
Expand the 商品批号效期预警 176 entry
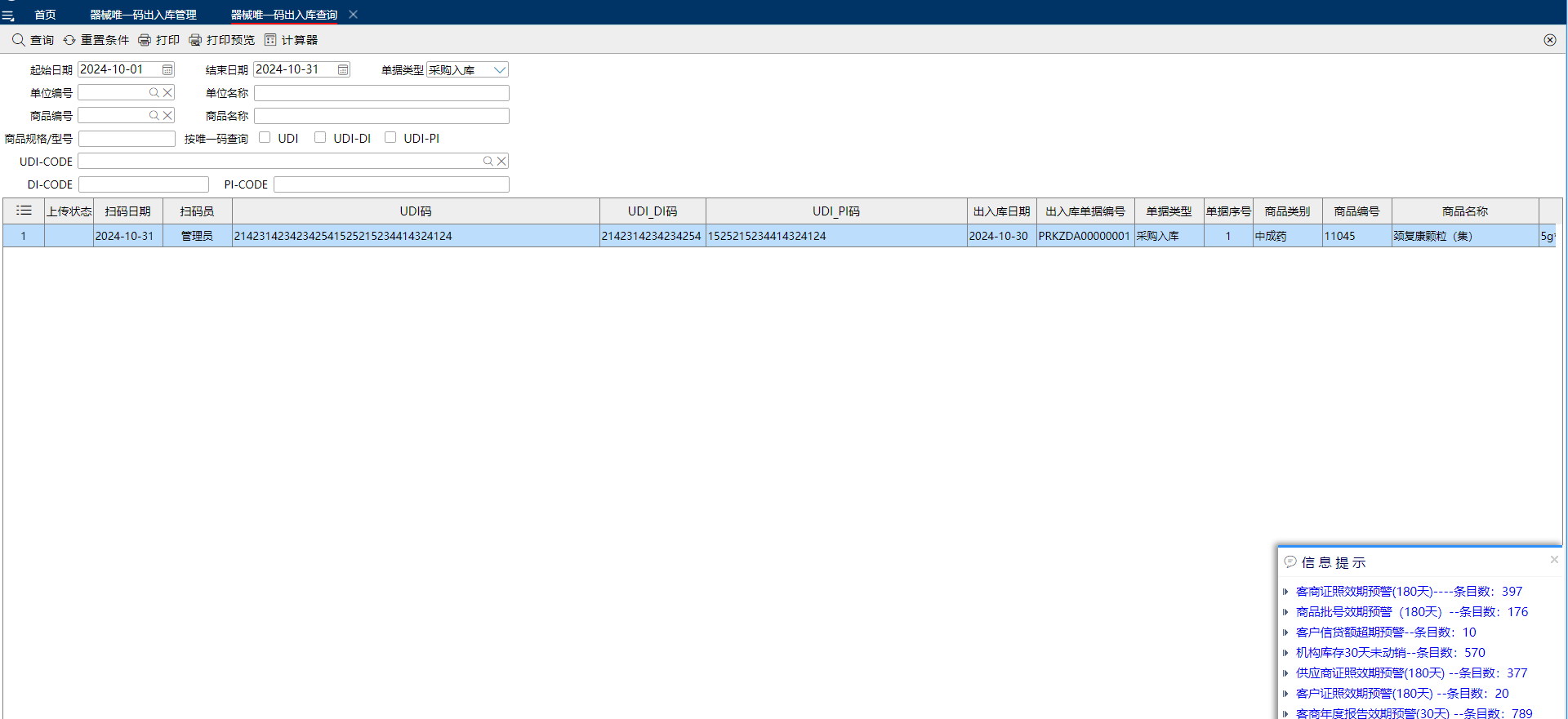(1285, 612)
